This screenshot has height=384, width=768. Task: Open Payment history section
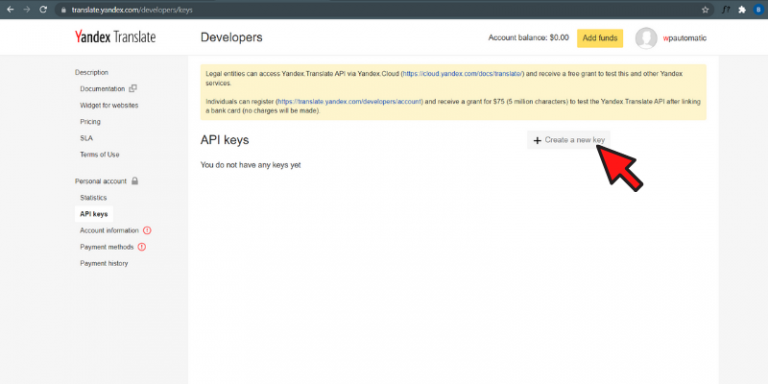(x=104, y=264)
